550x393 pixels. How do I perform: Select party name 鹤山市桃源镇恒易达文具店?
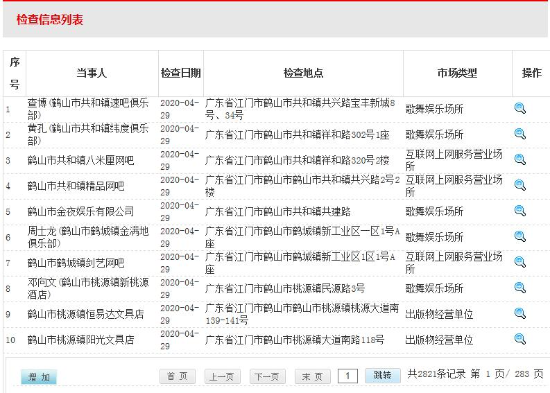pos(86,314)
